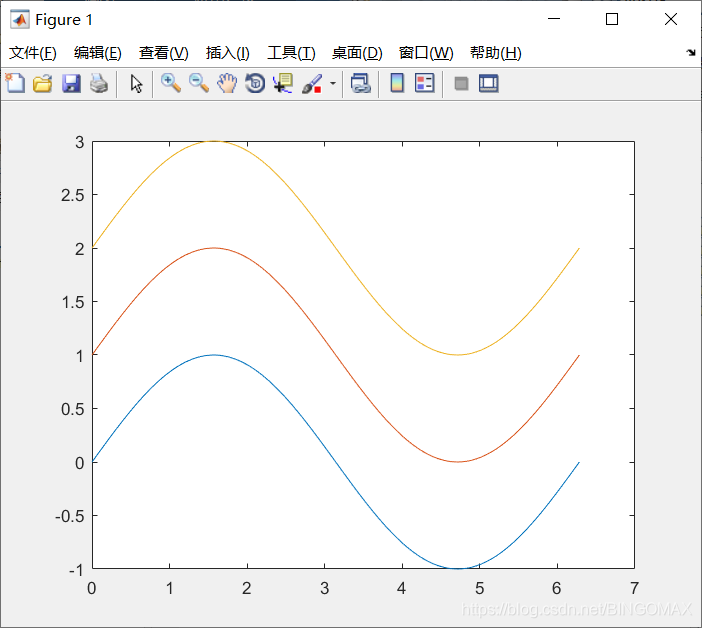Click the New Figure icon
This screenshot has width=702, height=628.
[x=15, y=84]
